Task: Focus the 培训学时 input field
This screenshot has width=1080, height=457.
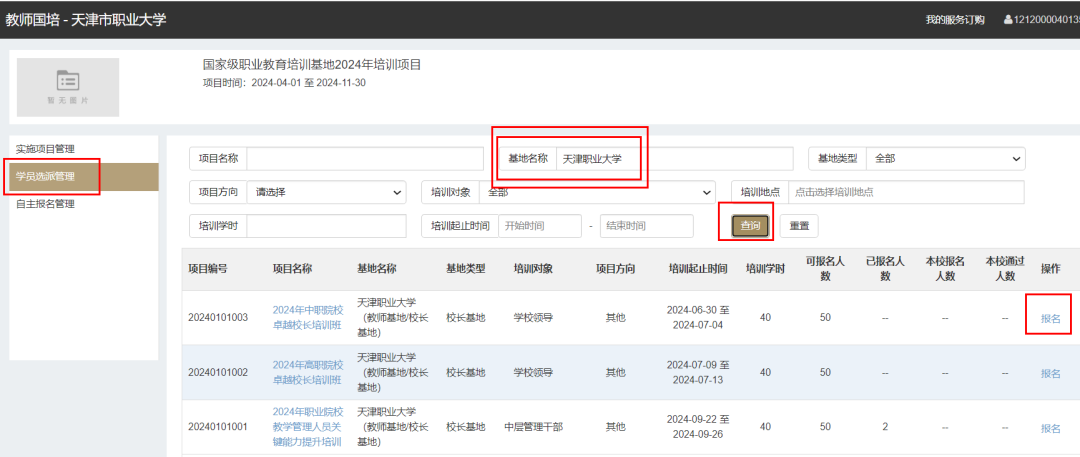Action: click(326, 226)
